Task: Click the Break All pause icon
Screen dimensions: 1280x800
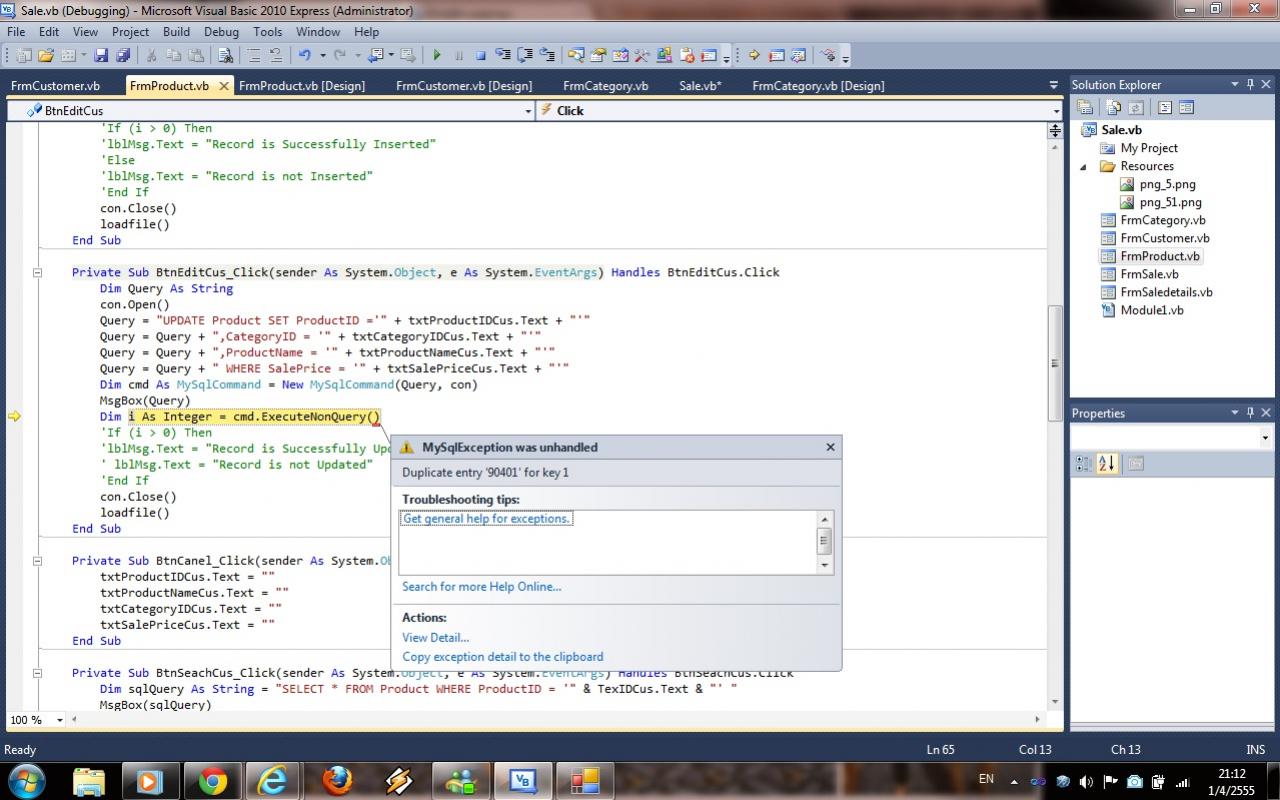Action: click(459, 55)
